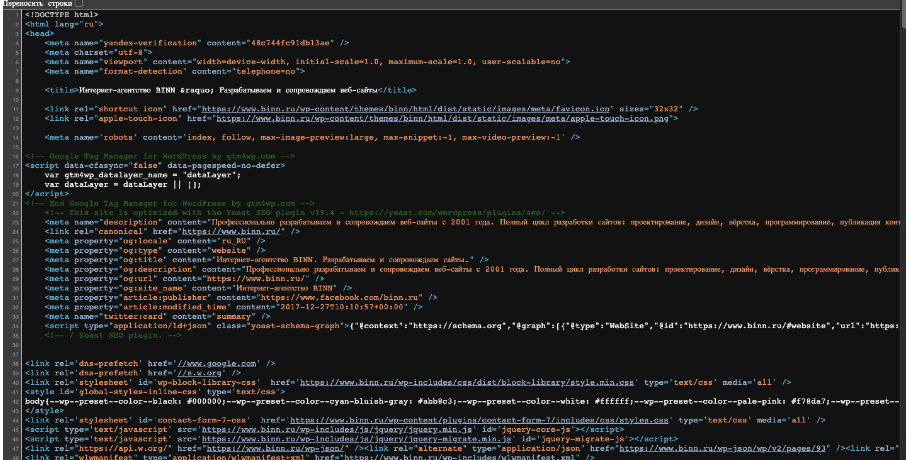
Task: Open the //s.w.org dns-prefetch link
Action: [200, 373]
